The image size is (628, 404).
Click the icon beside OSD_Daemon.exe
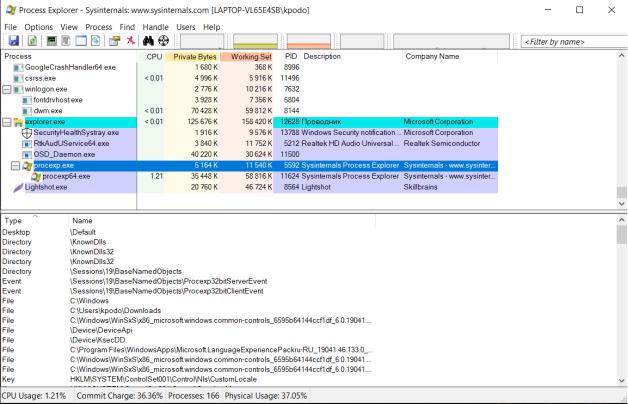tap(27, 155)
